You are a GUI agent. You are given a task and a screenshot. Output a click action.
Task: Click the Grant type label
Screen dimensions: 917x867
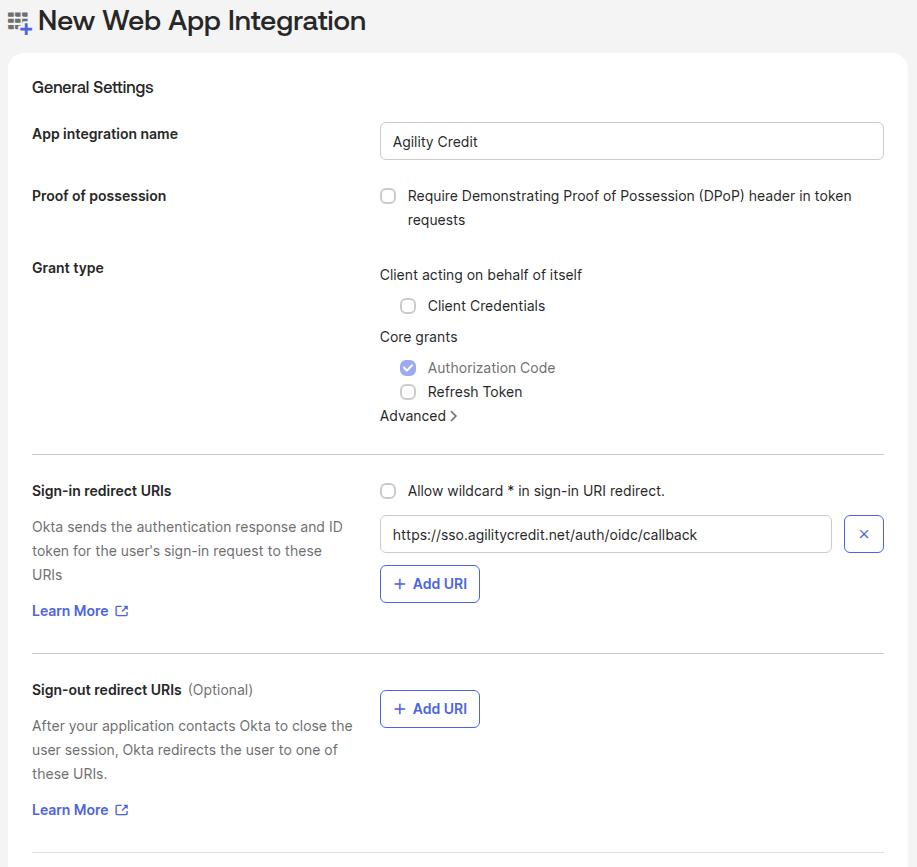coord(68,268)
